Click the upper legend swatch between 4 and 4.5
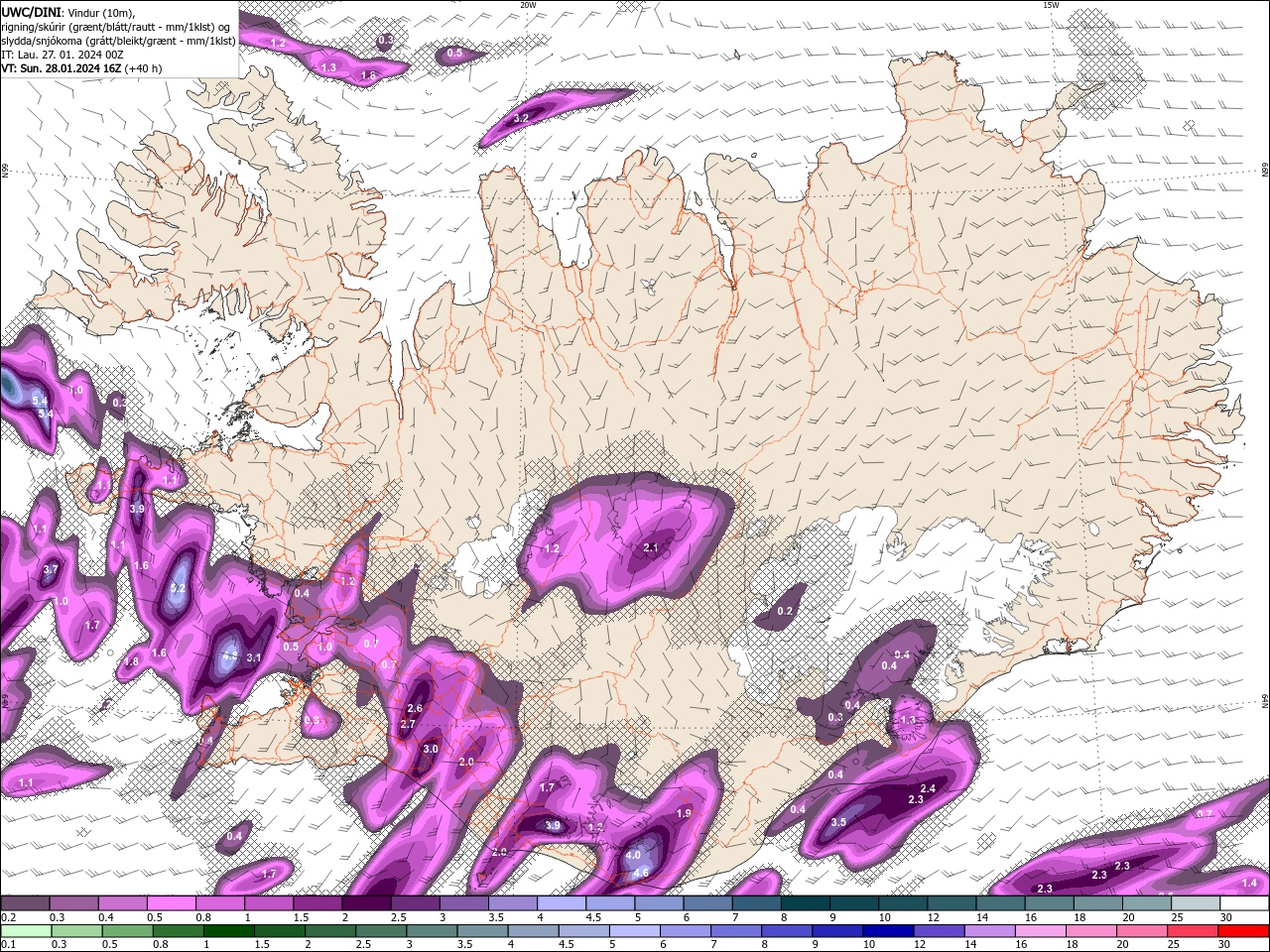This screenshot has width=1270, height=952. [562, 903]
